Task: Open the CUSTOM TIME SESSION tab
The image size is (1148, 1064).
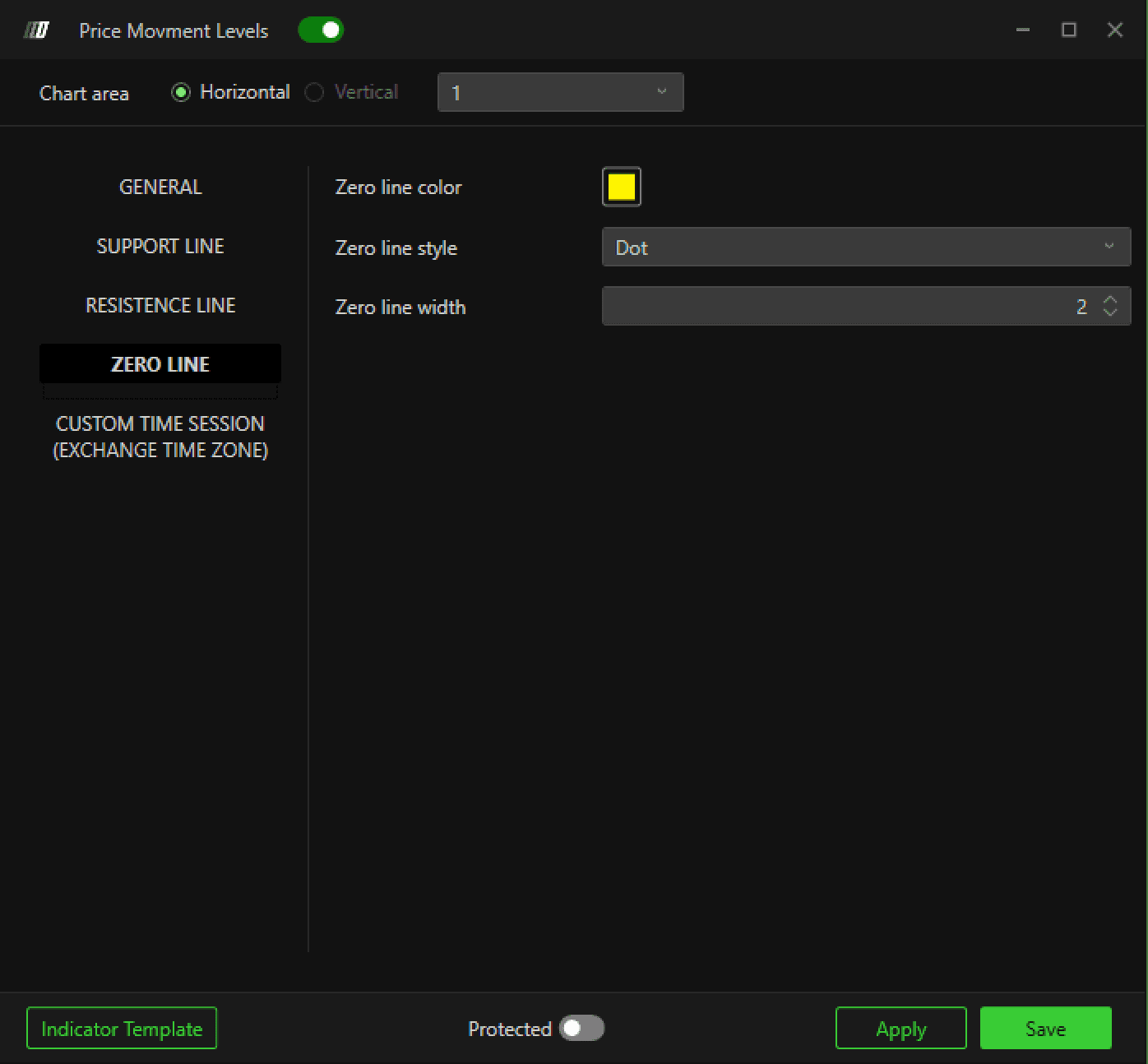Action: tap(160, 437)
